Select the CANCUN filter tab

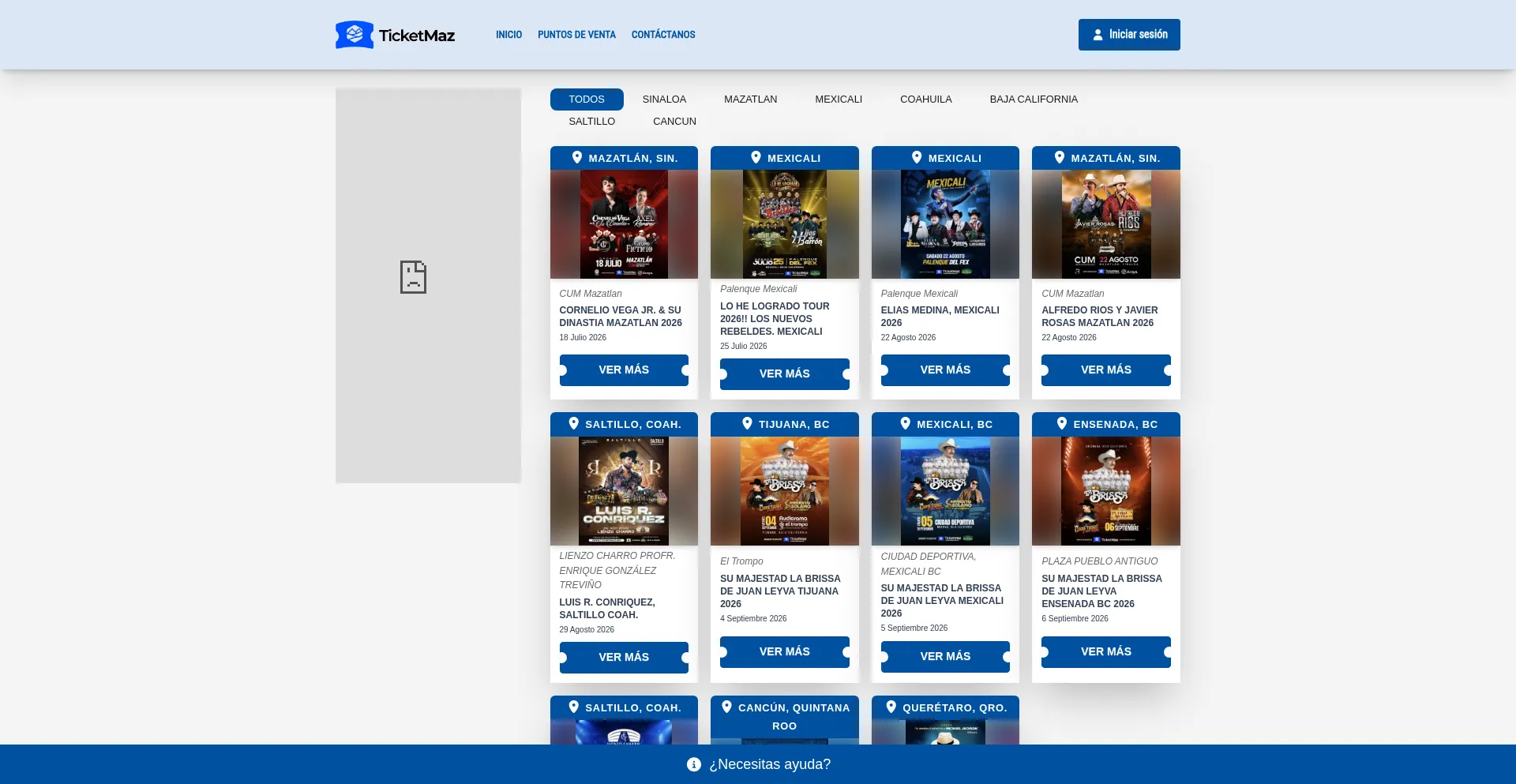click(674, 122)
